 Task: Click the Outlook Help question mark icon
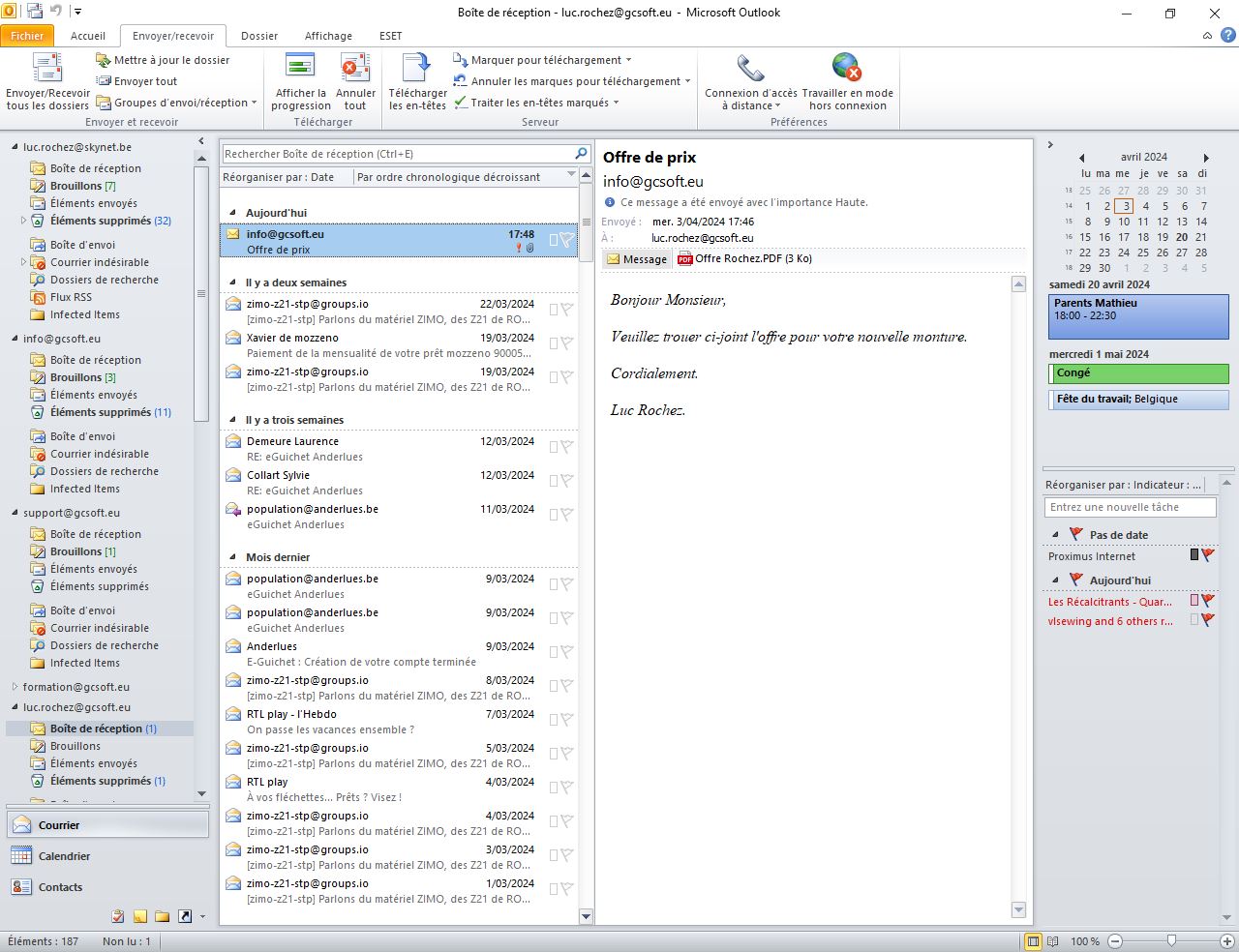pos(1227,36)
